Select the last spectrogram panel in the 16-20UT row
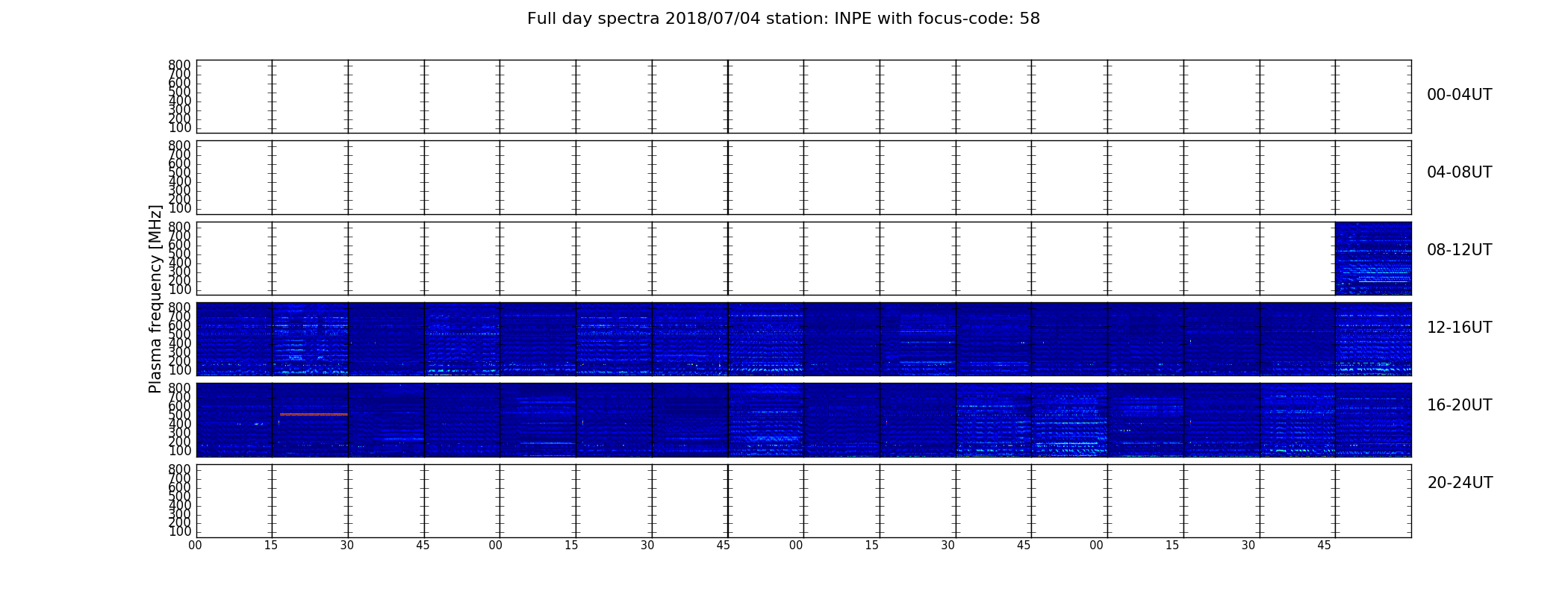This screenshot has width=1568, height=597. click(1373, 419)
